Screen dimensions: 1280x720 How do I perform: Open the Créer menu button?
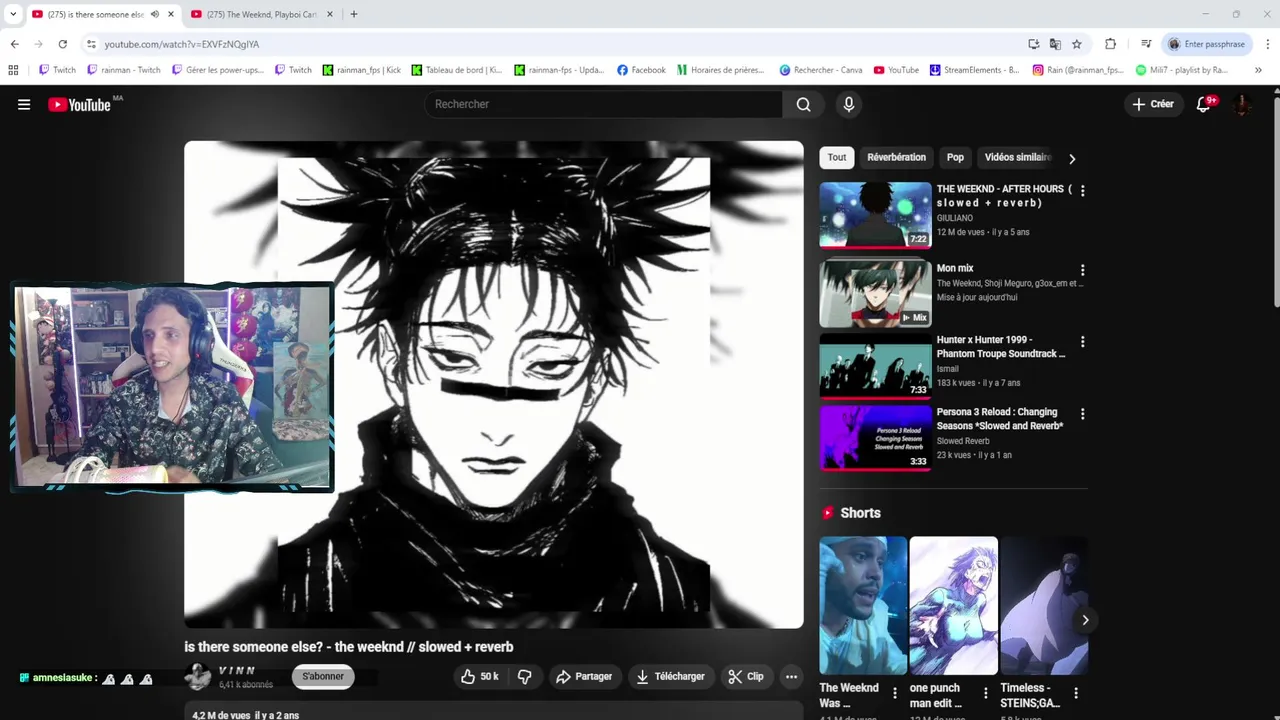pos(1153,104)
